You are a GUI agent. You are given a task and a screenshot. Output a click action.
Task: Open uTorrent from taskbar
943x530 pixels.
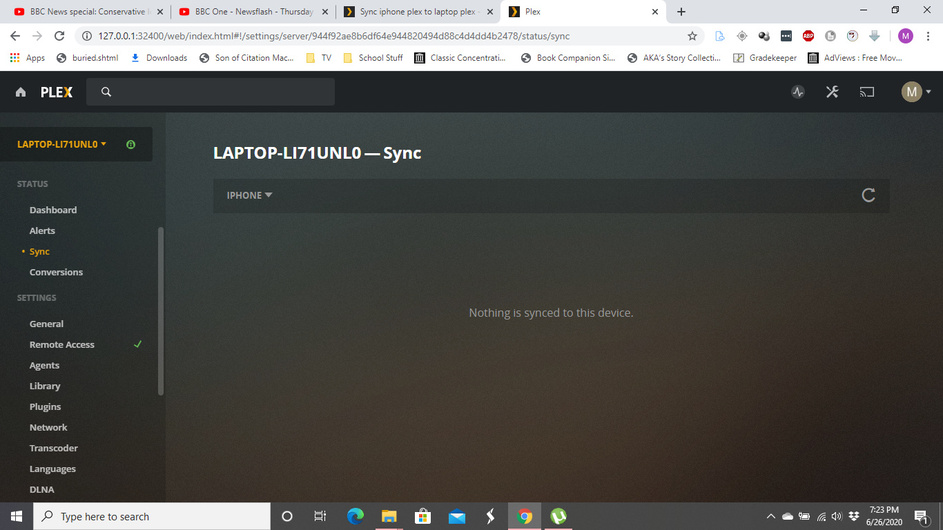[559, 516]
